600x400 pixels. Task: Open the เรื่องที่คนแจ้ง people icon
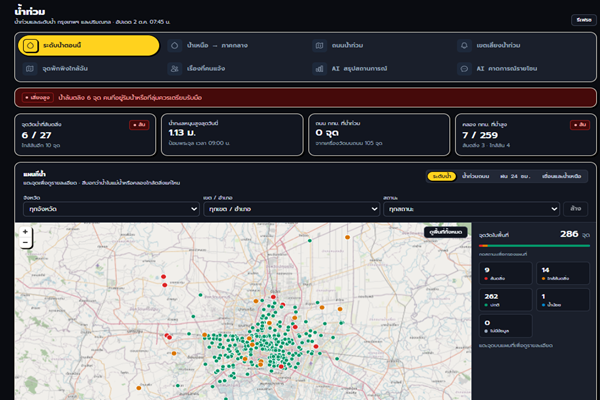coord(174,69)
